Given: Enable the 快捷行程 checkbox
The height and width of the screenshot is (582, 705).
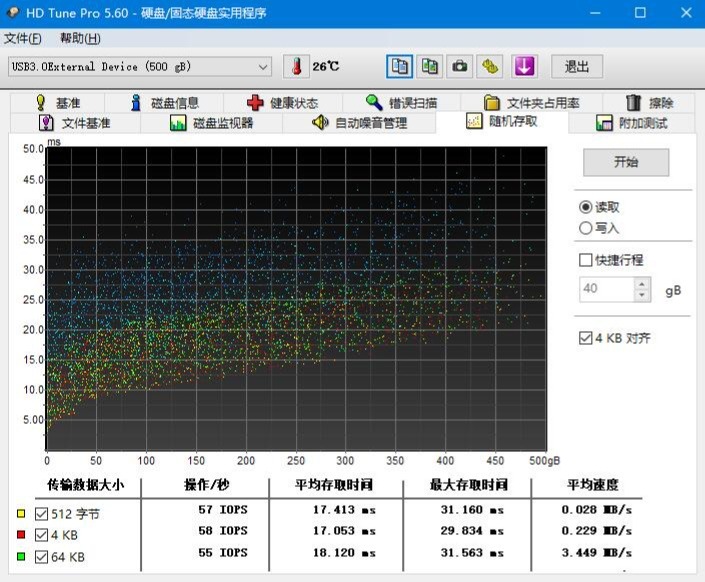Looking at the screenshot, I should pos(586,260).
